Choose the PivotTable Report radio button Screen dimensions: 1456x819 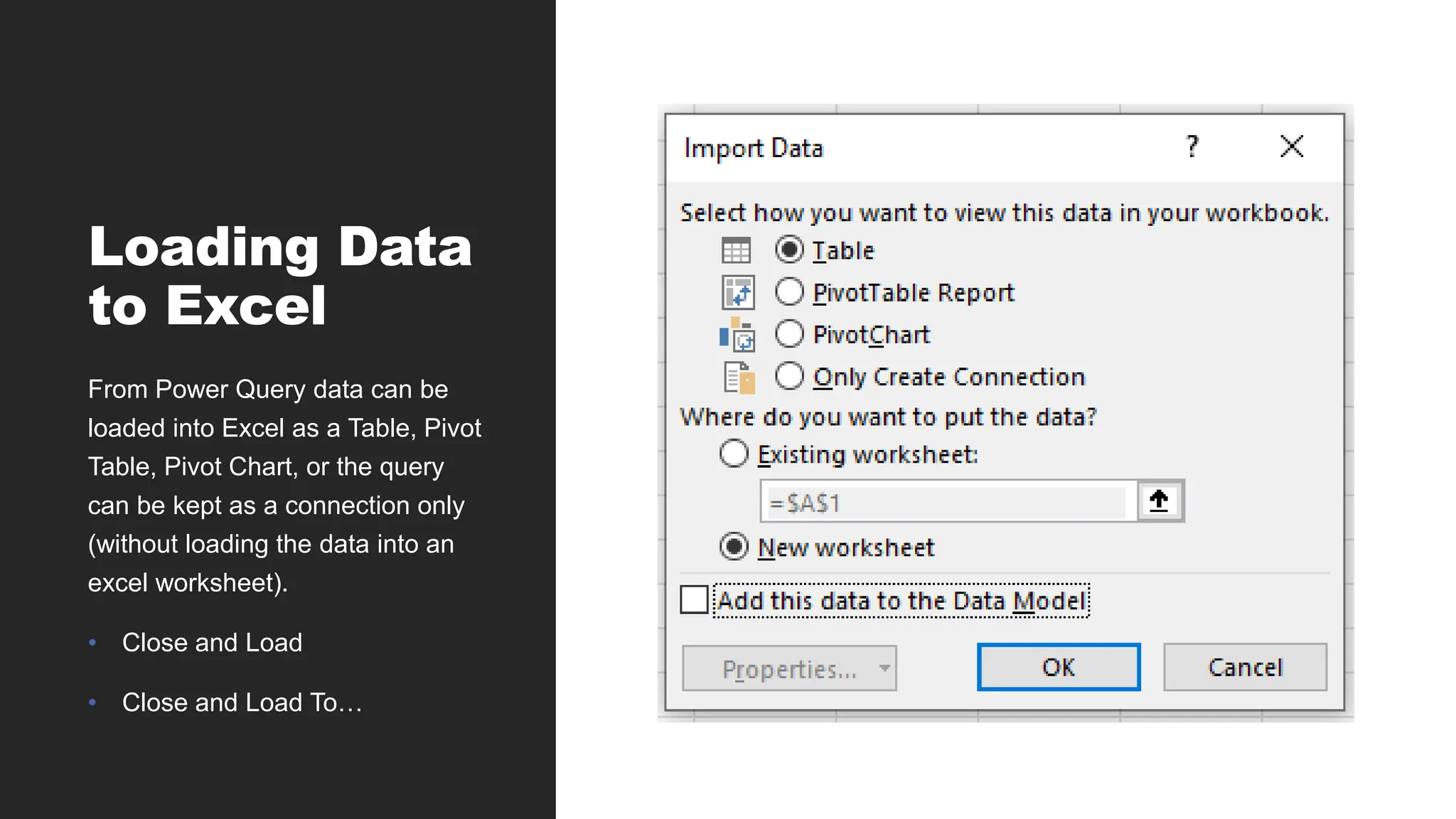tap(789, 292)
